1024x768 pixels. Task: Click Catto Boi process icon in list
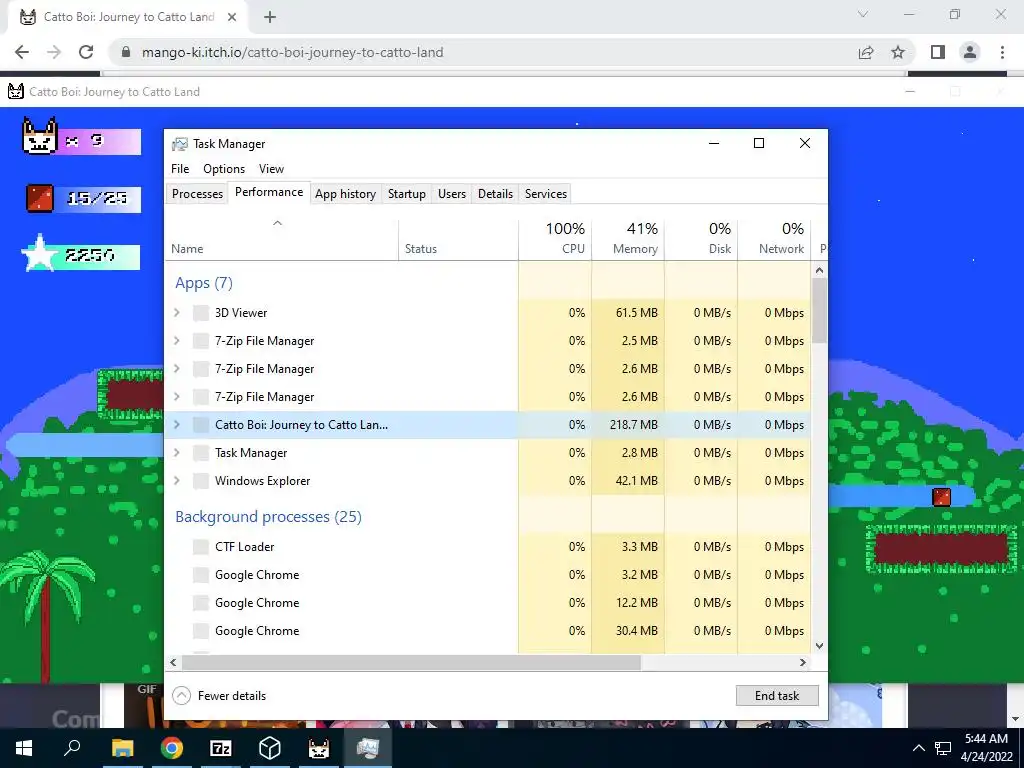click(x=200, y=424)
